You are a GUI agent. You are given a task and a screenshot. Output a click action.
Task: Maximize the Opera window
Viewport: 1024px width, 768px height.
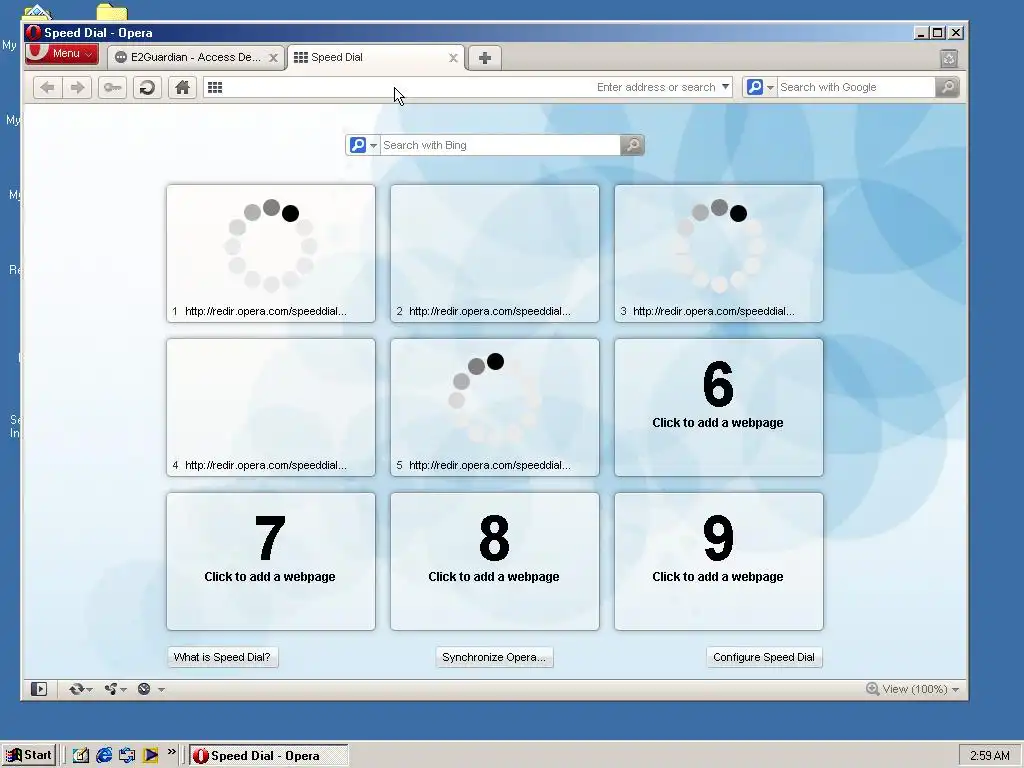point(938,33)
